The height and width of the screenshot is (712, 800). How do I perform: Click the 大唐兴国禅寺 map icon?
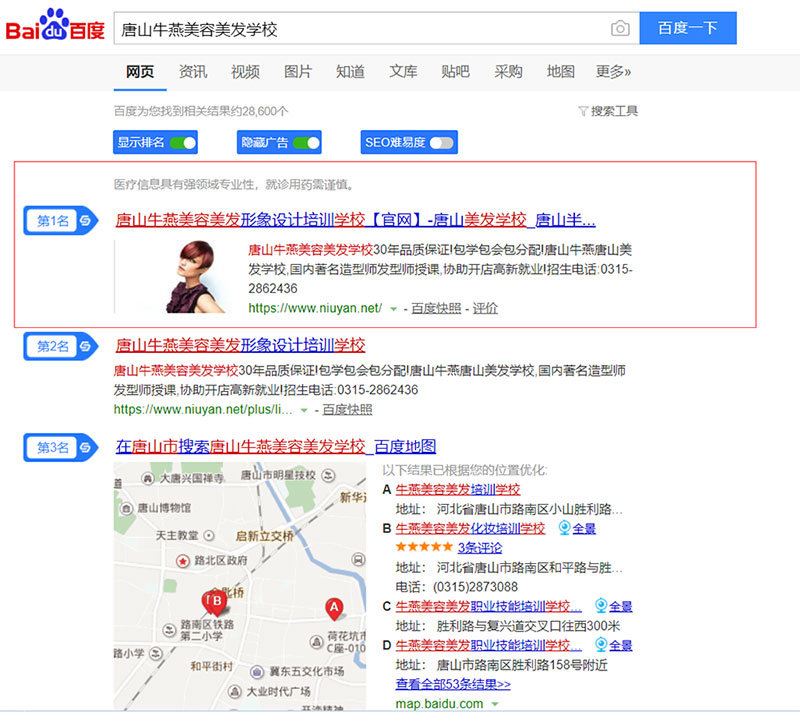point(147,478)
